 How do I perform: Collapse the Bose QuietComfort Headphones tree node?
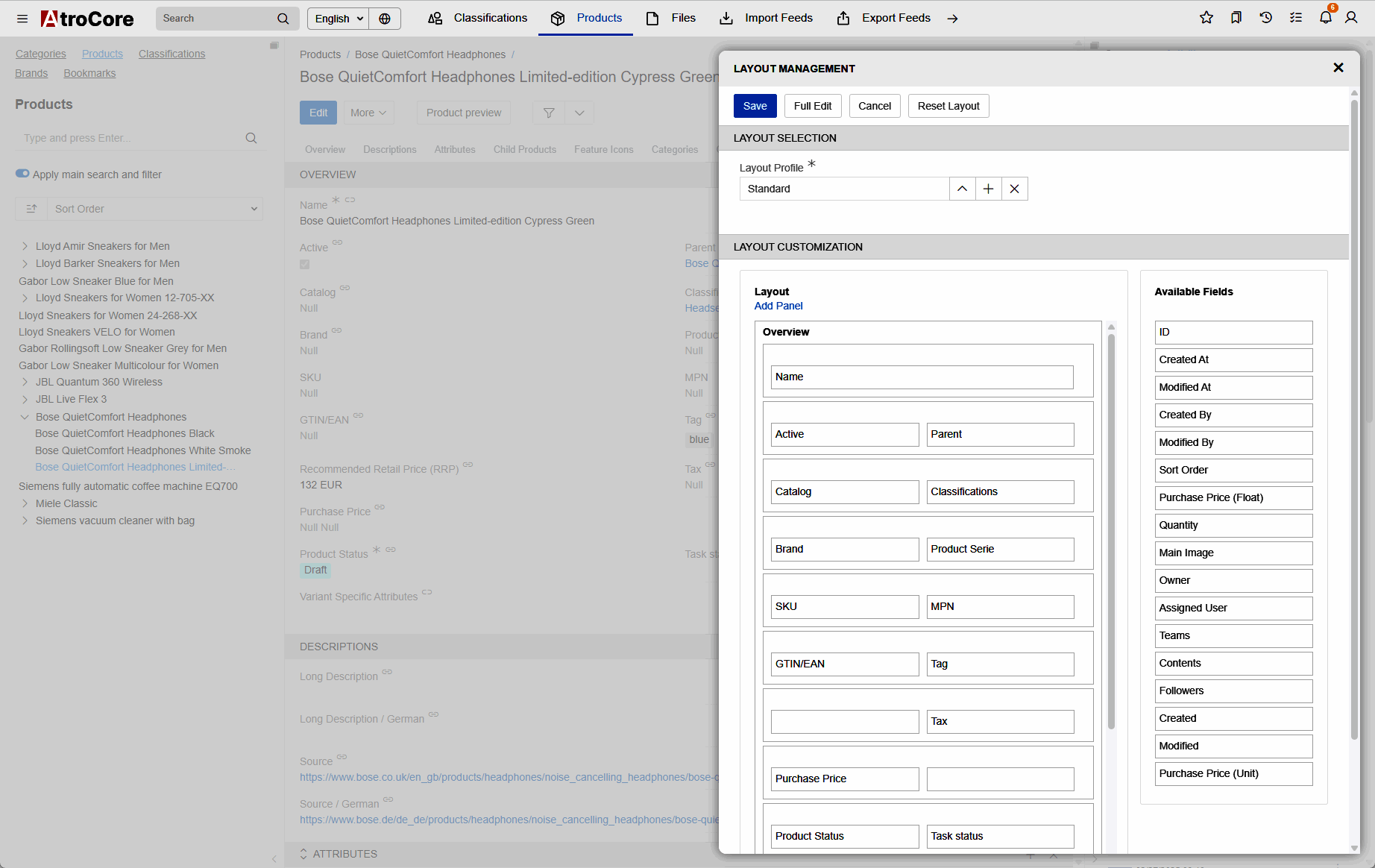tap(25, 417)
